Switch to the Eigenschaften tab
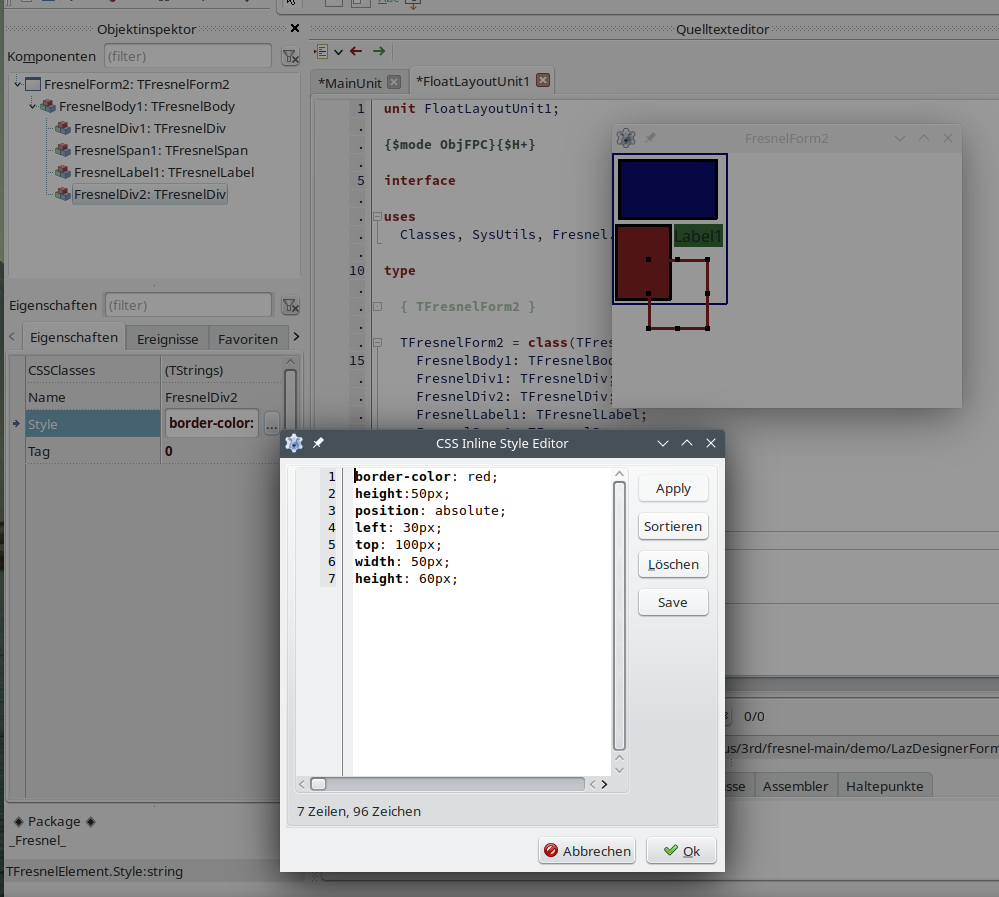The image size is (999, 897). 74,338
